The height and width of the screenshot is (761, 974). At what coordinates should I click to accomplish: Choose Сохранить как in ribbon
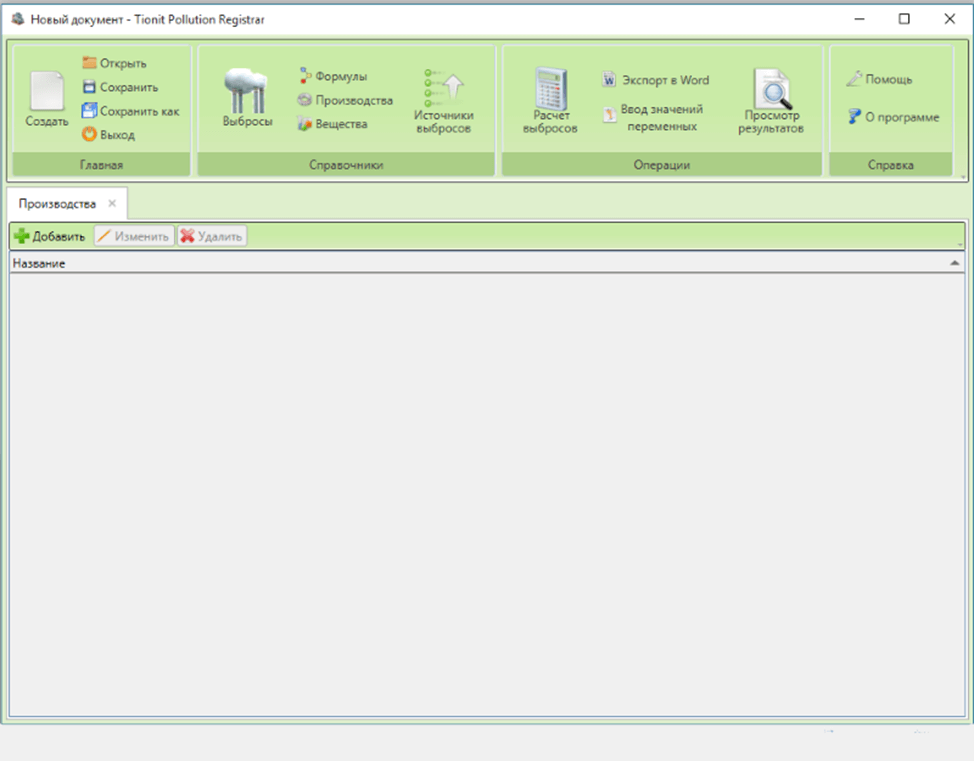[x=129, y=111]
